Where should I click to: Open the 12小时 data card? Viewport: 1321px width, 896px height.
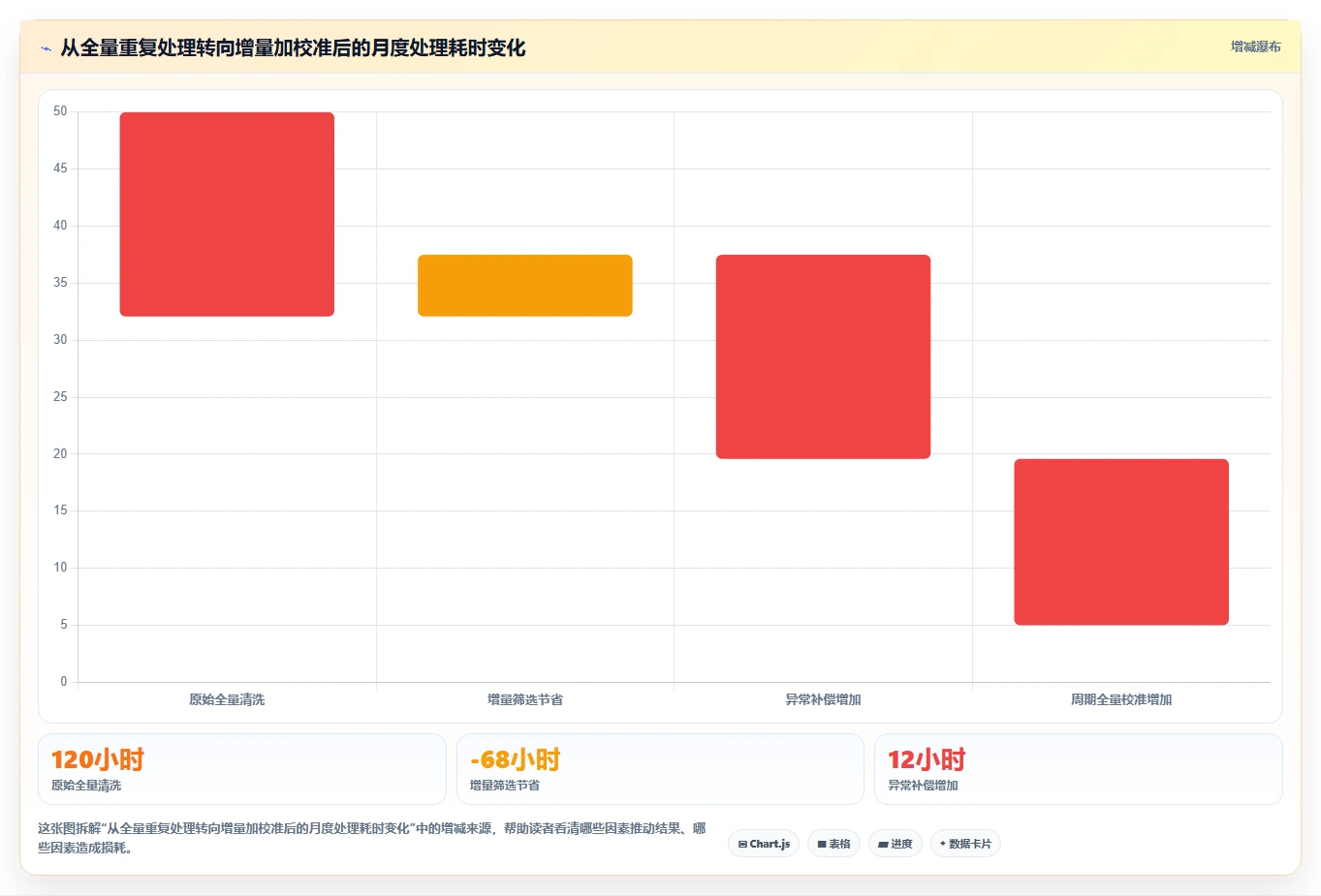(x=1078, y=769)
